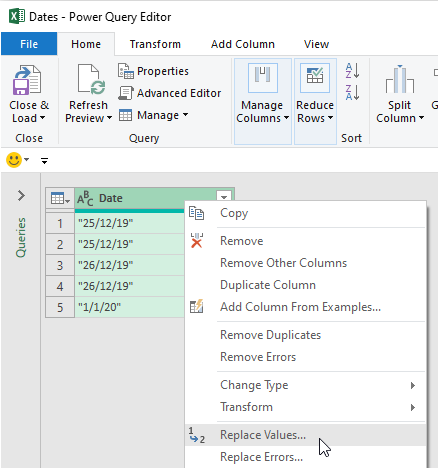
Task: Select the Date column header
Action: pyautogui.click(x=146, y=199)
